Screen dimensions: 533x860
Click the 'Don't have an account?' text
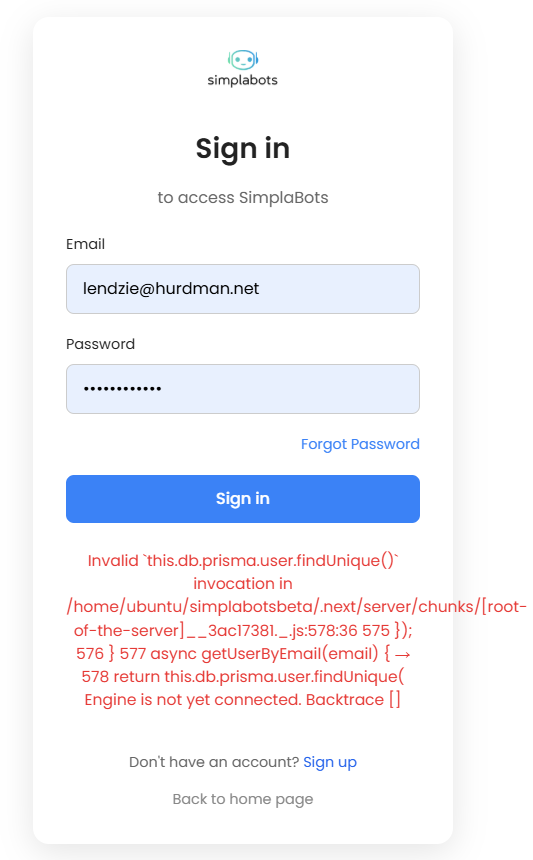214,762
